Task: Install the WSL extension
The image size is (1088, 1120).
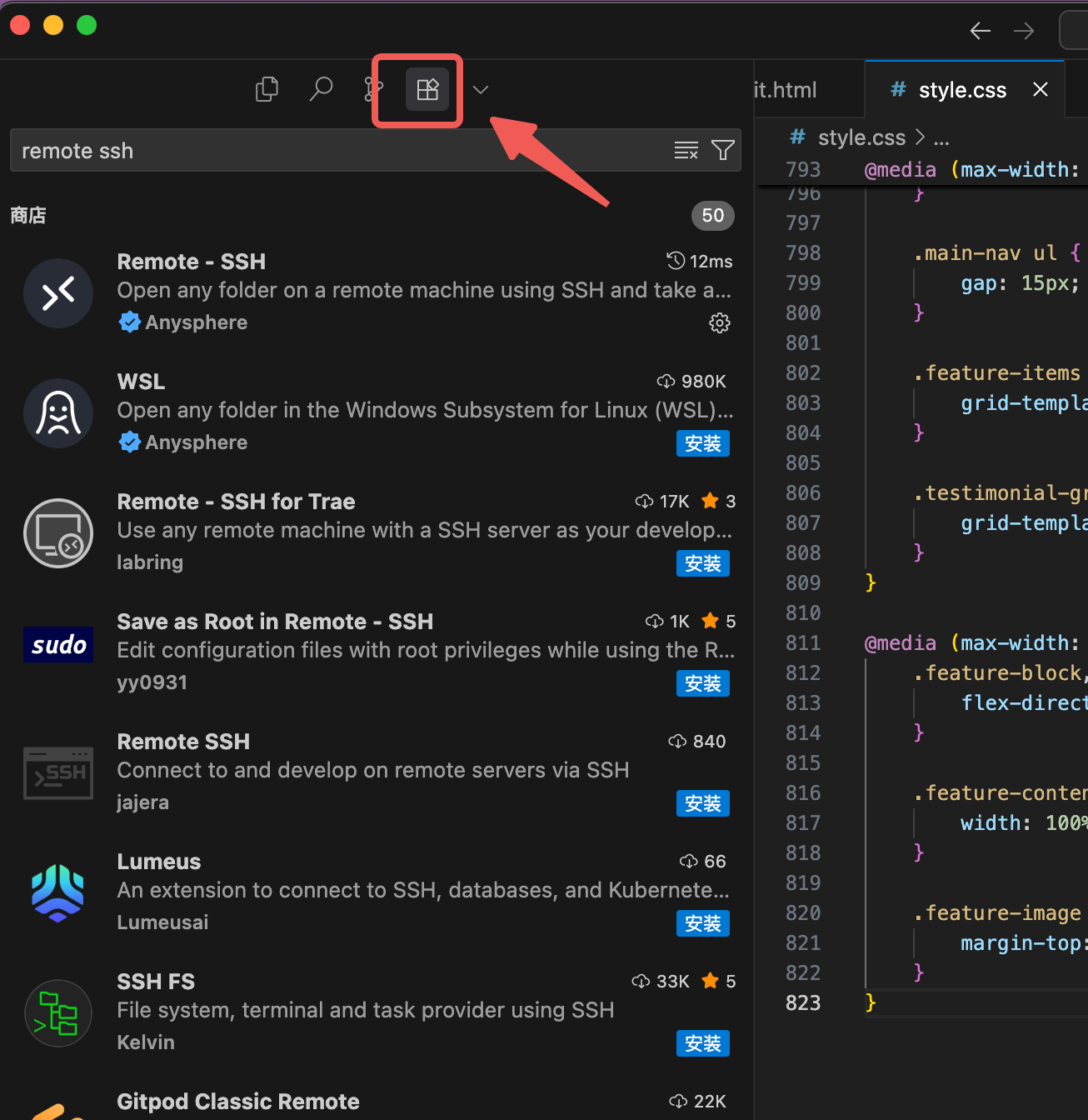Action: tap(703, 443)
